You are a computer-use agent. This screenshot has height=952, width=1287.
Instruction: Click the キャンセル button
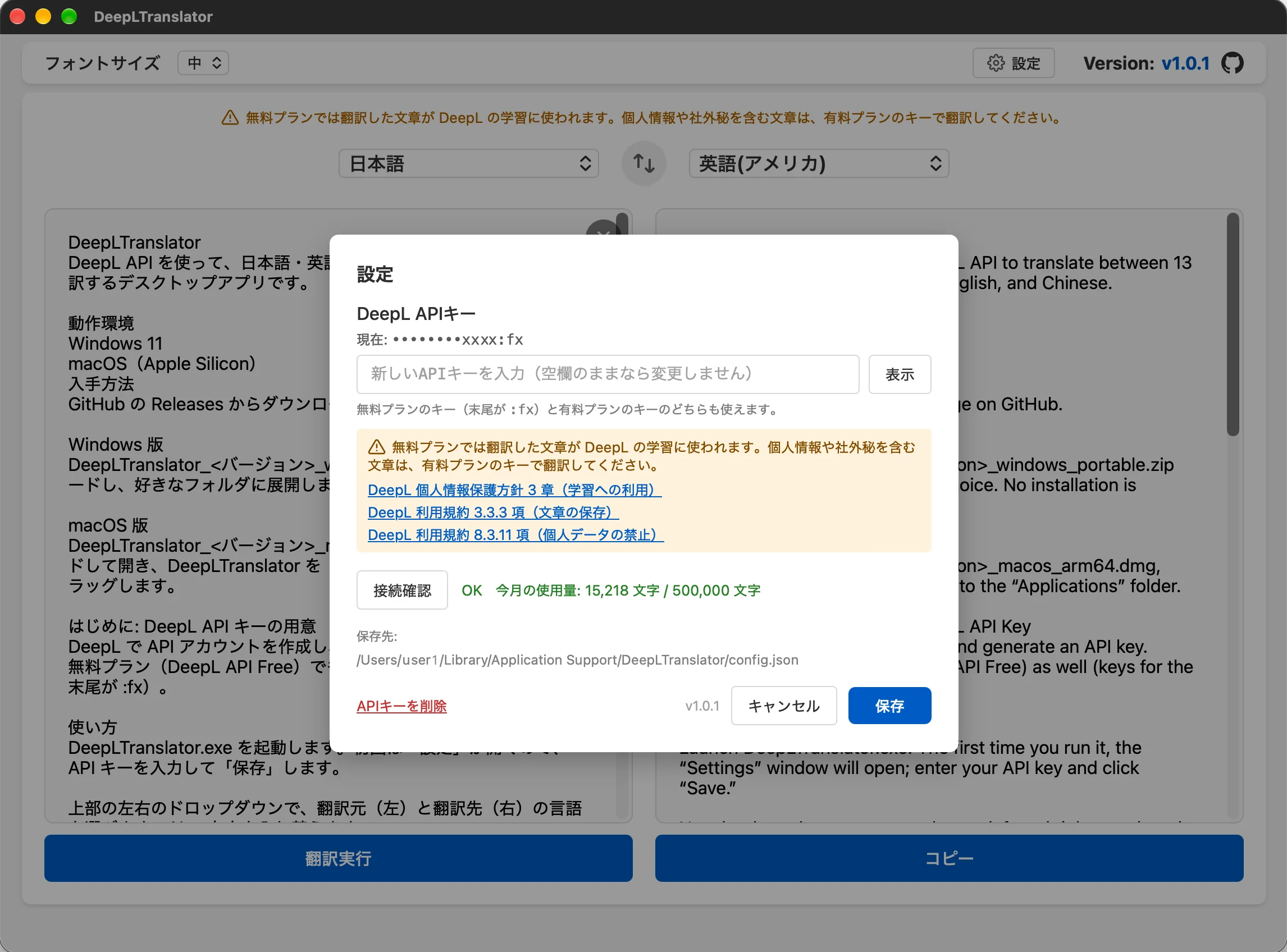click(783, 706)
